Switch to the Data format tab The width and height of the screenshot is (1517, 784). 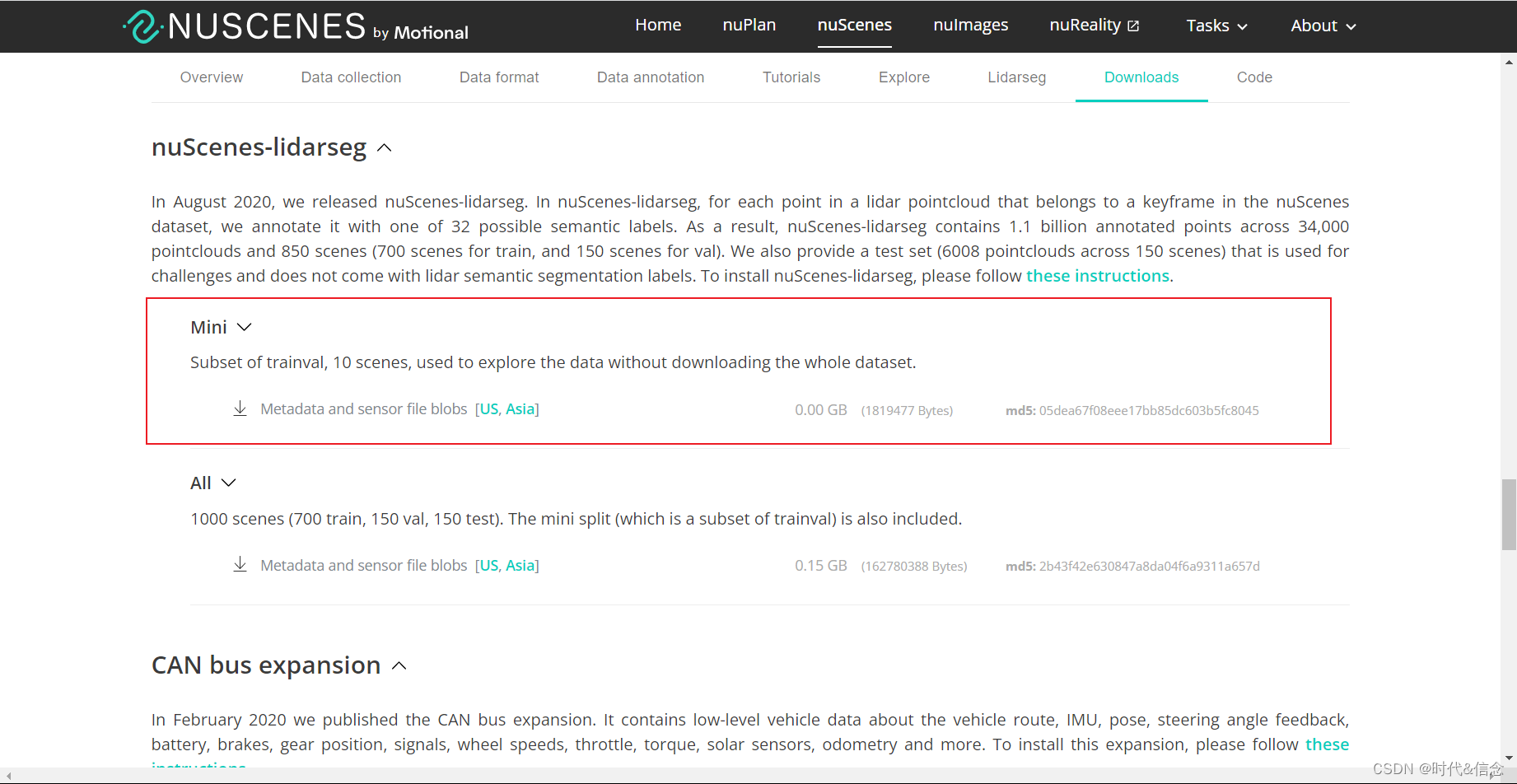pyautogui.click(x=499, y=77)
